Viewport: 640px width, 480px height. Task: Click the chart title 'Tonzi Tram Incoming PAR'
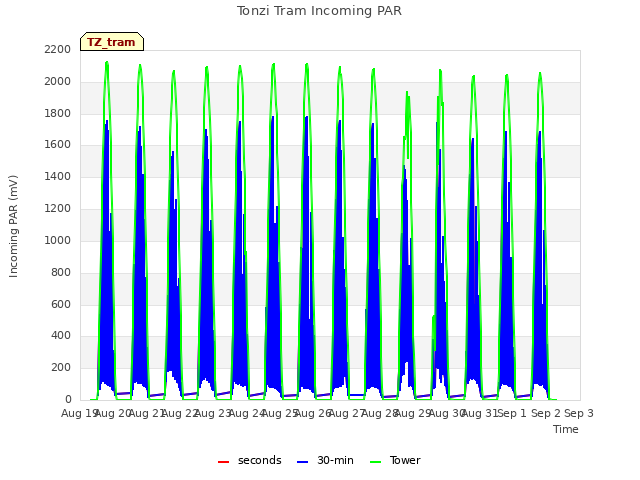(319, 11)
